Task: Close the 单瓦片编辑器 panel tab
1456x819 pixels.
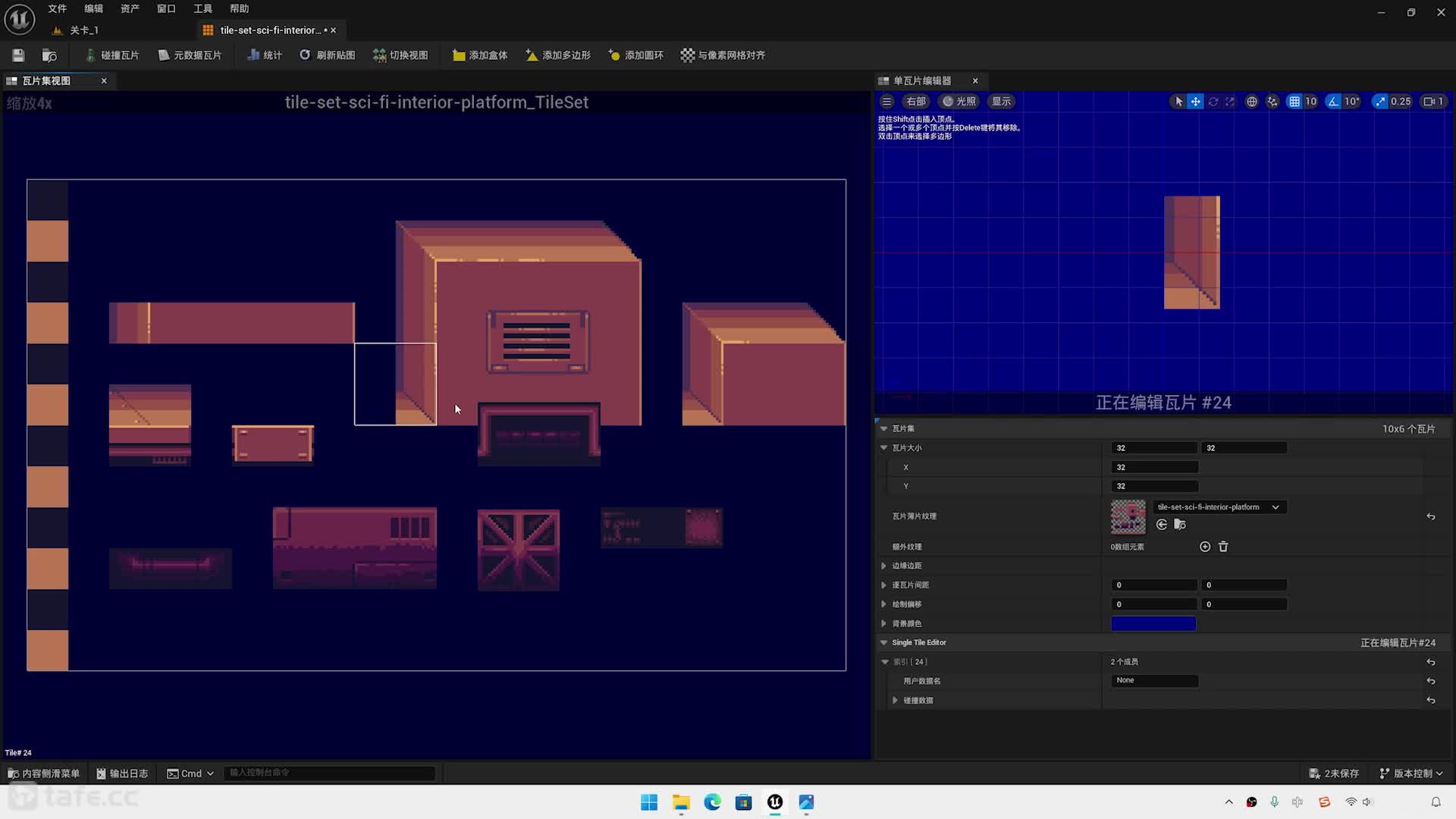Action: 975,80
